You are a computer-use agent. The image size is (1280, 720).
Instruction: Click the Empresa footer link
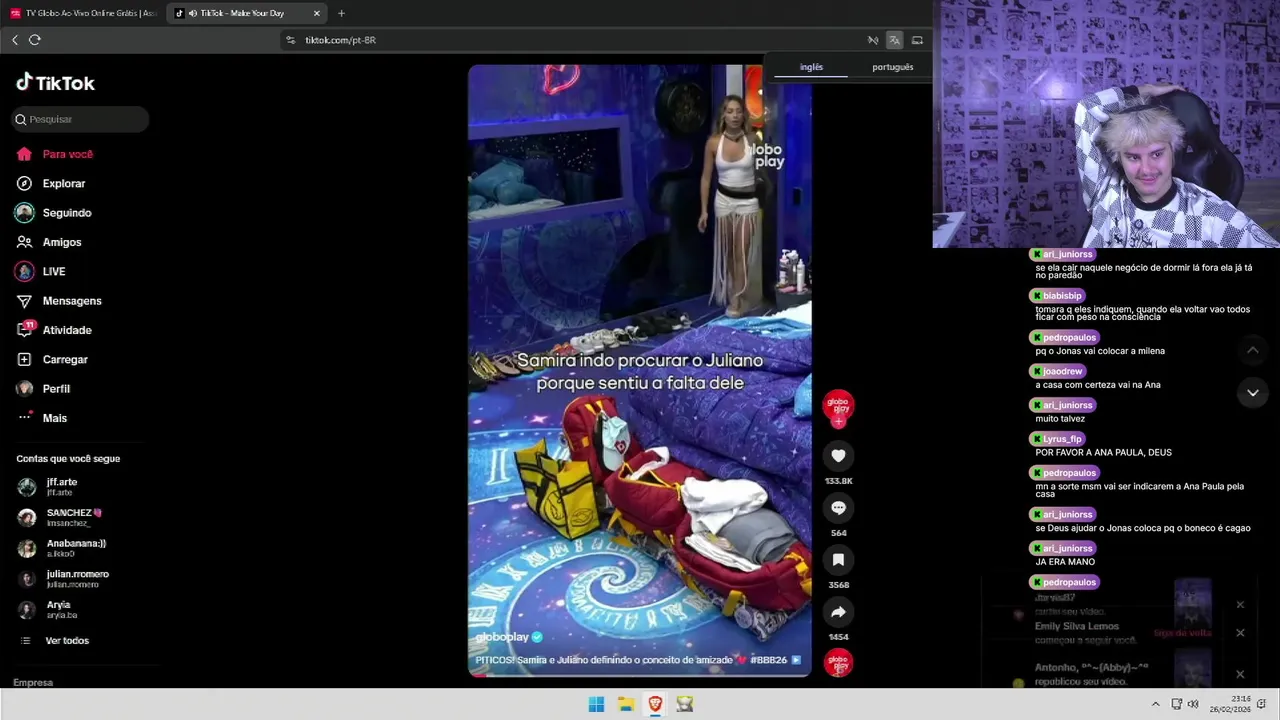(x=33, y=683)
